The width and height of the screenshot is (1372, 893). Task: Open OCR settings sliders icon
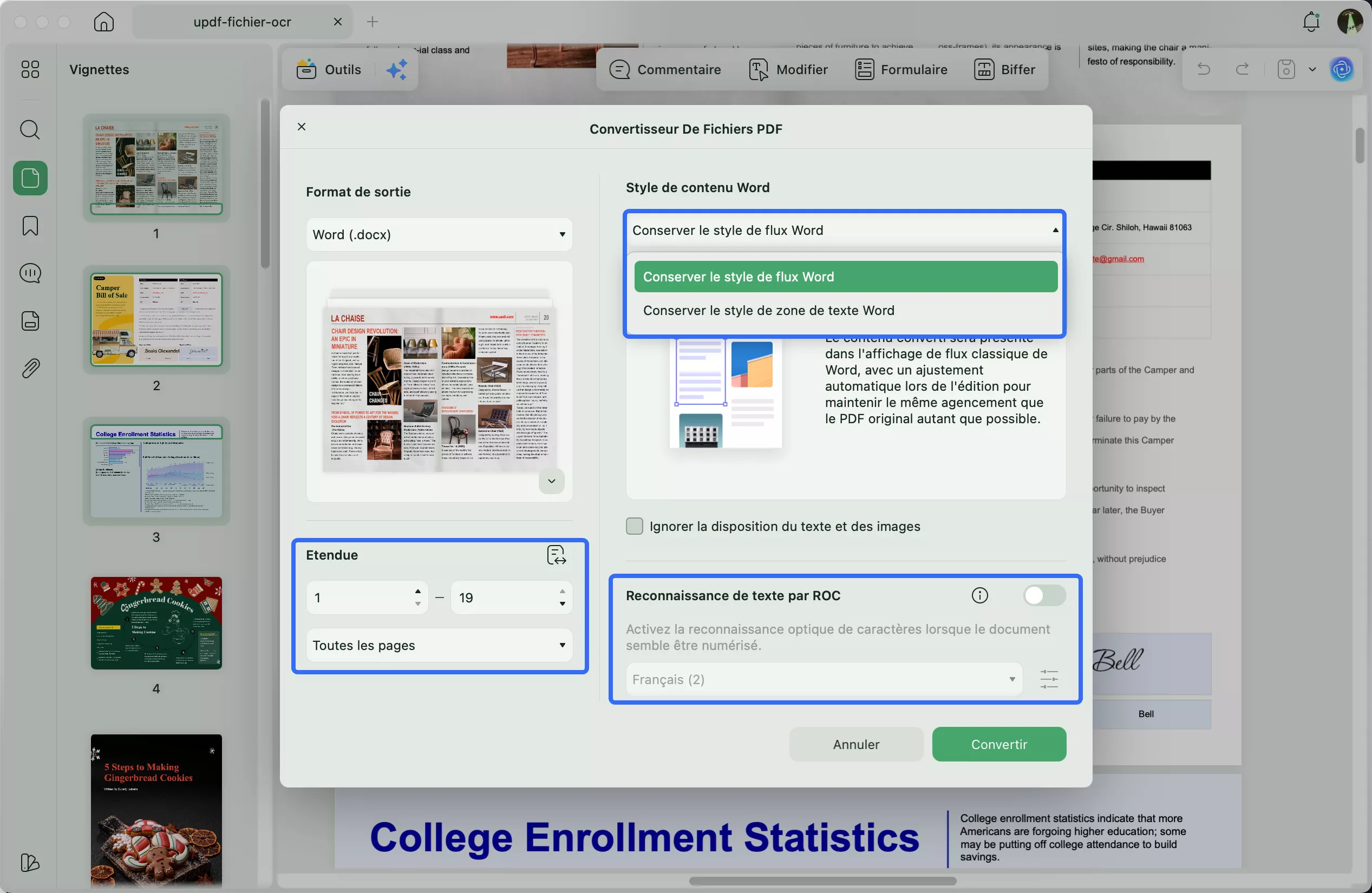(1049, 679)
